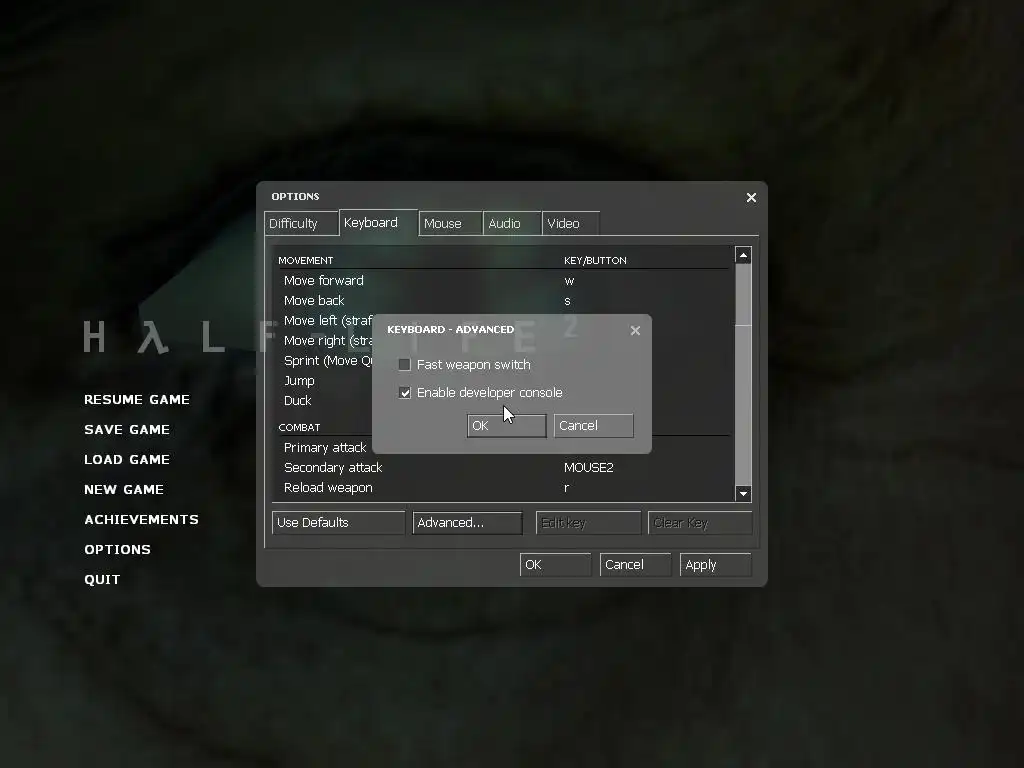Screen dimensions: 1024x768
Task: Click the Clear Key button
Action: point(700,522)
